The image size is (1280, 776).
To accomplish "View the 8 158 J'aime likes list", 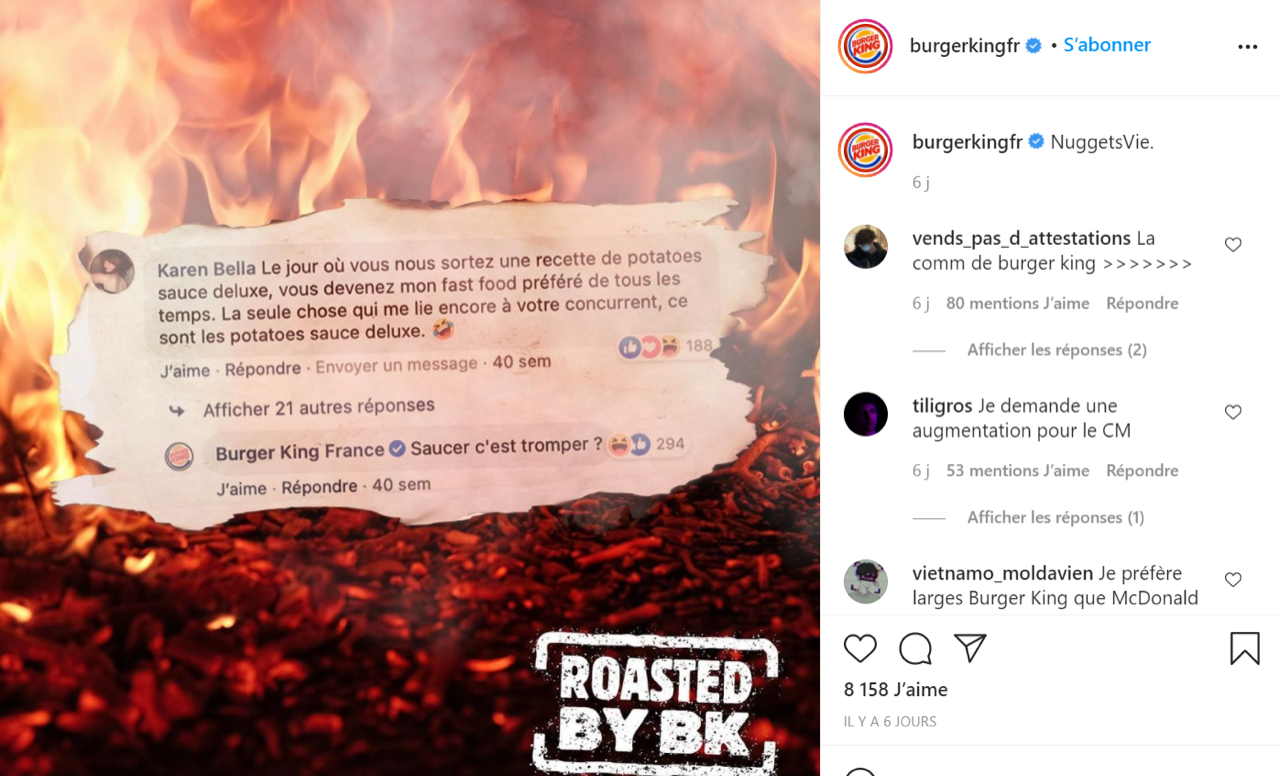I will [896, 689].
